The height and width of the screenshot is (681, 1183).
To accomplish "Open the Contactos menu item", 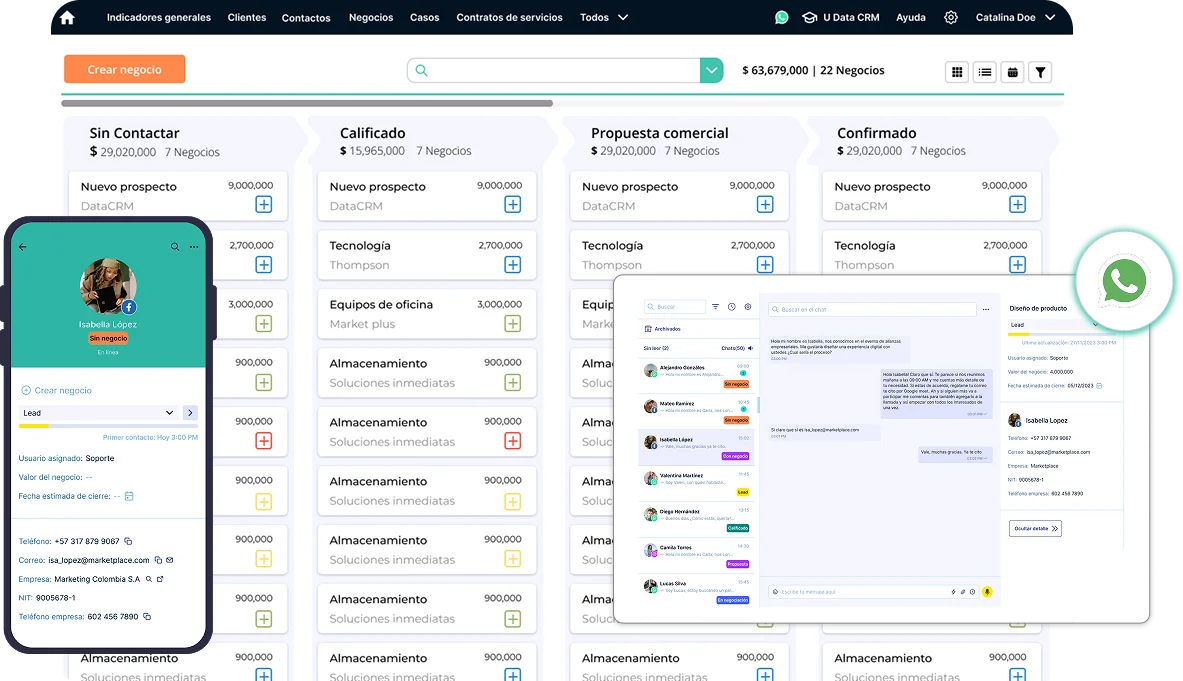I will (306, 17).
